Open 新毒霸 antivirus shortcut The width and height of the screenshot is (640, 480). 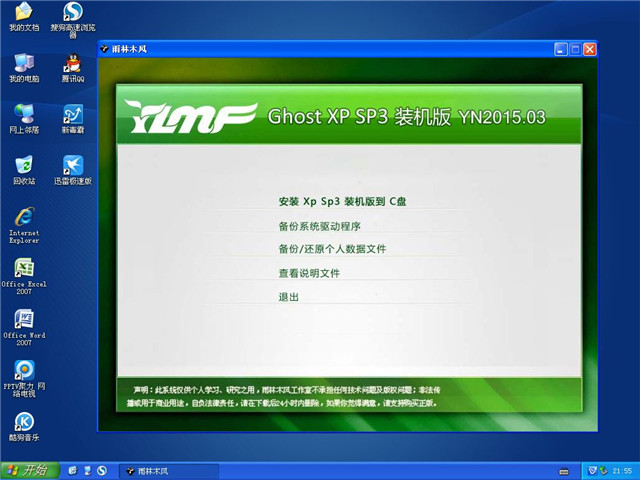tap(72, 115)
